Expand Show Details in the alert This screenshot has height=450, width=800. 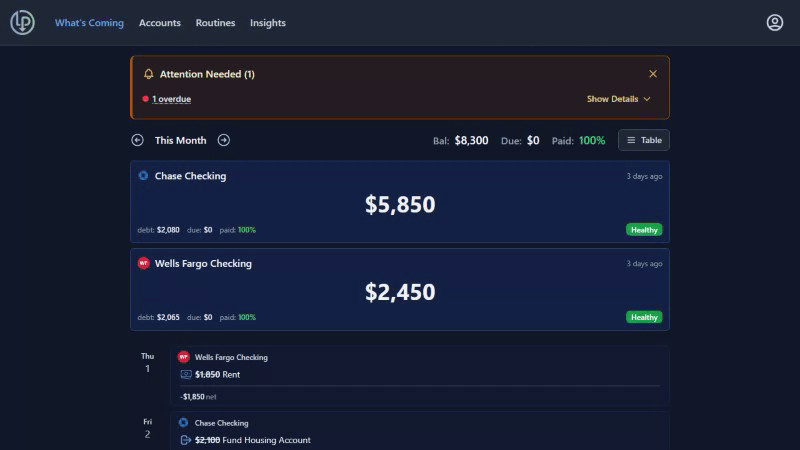pos(618,99)
